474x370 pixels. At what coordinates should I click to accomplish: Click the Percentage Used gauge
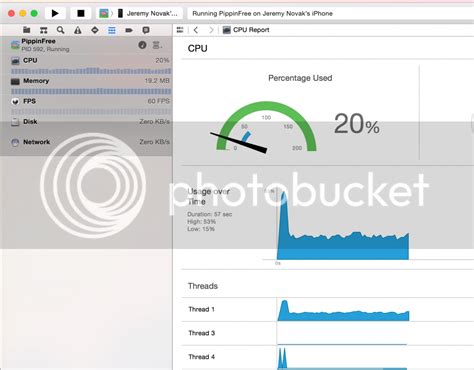[x=266, y=128]
